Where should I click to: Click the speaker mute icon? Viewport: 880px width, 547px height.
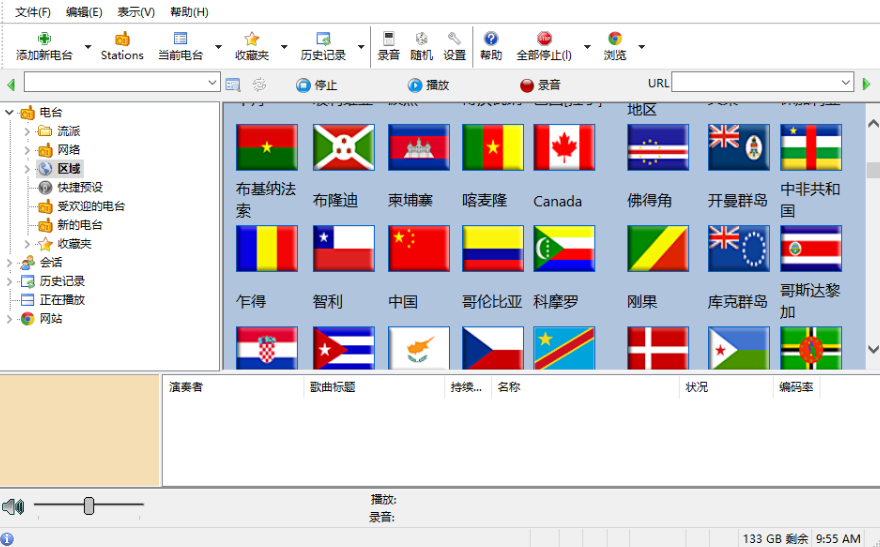(13, 507)
